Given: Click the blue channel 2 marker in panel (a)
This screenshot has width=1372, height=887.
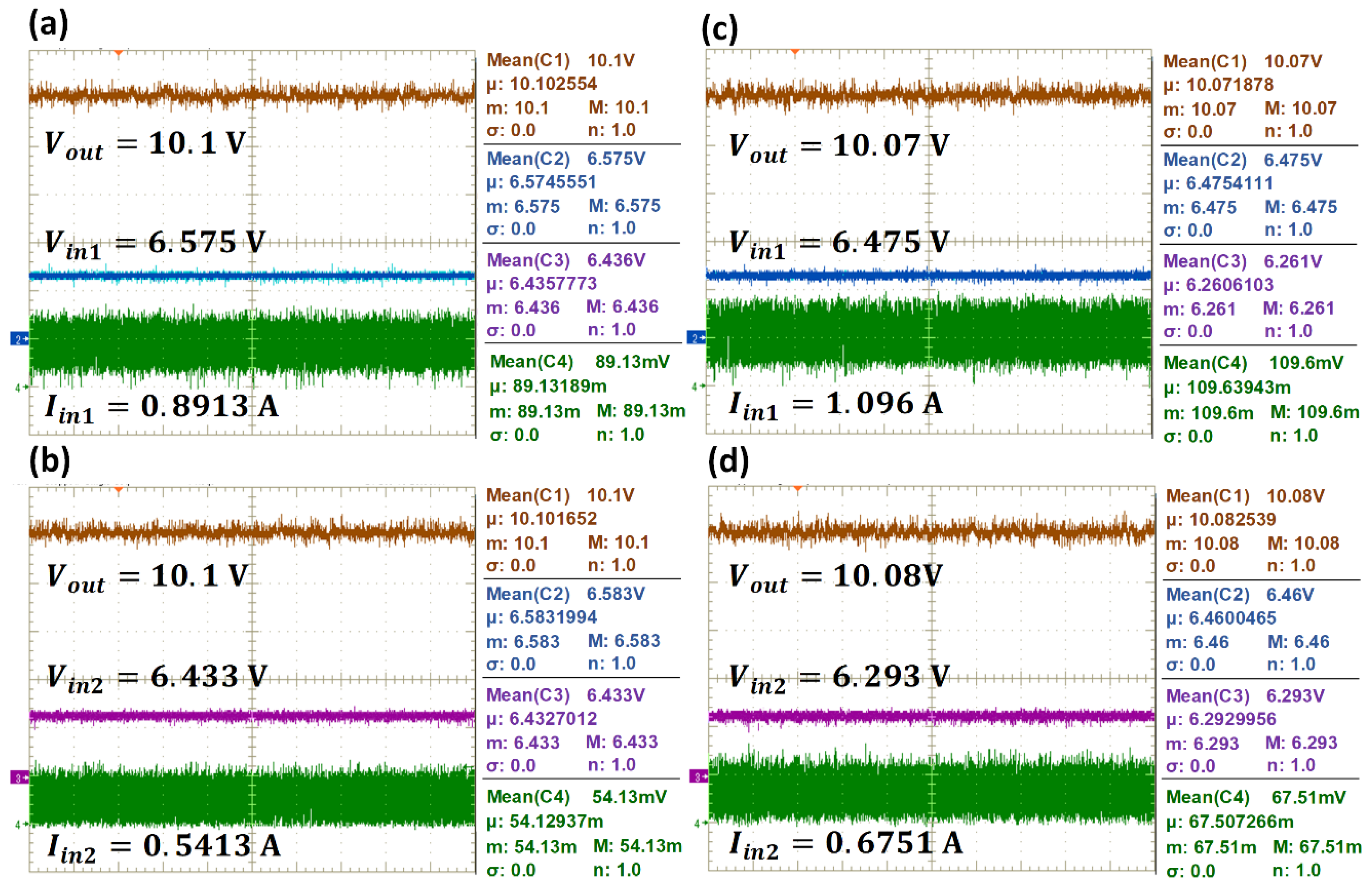Looking at the screenshot, I should click(20, 339).
